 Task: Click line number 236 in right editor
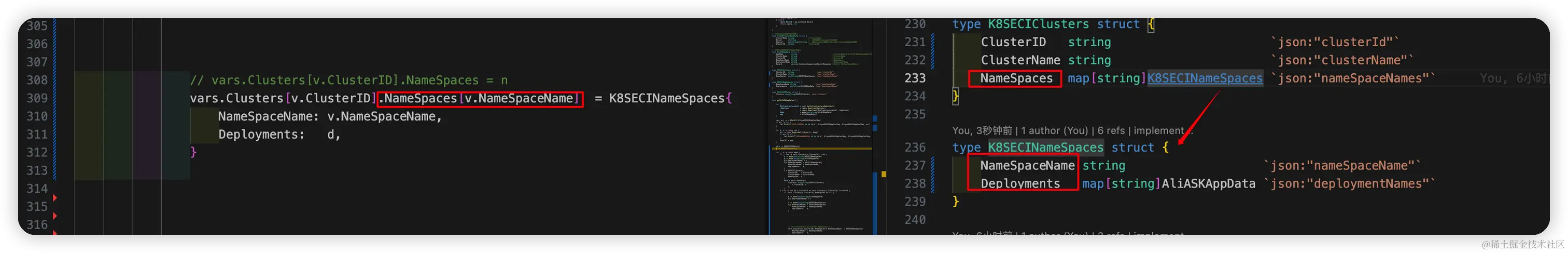point(915,148)
